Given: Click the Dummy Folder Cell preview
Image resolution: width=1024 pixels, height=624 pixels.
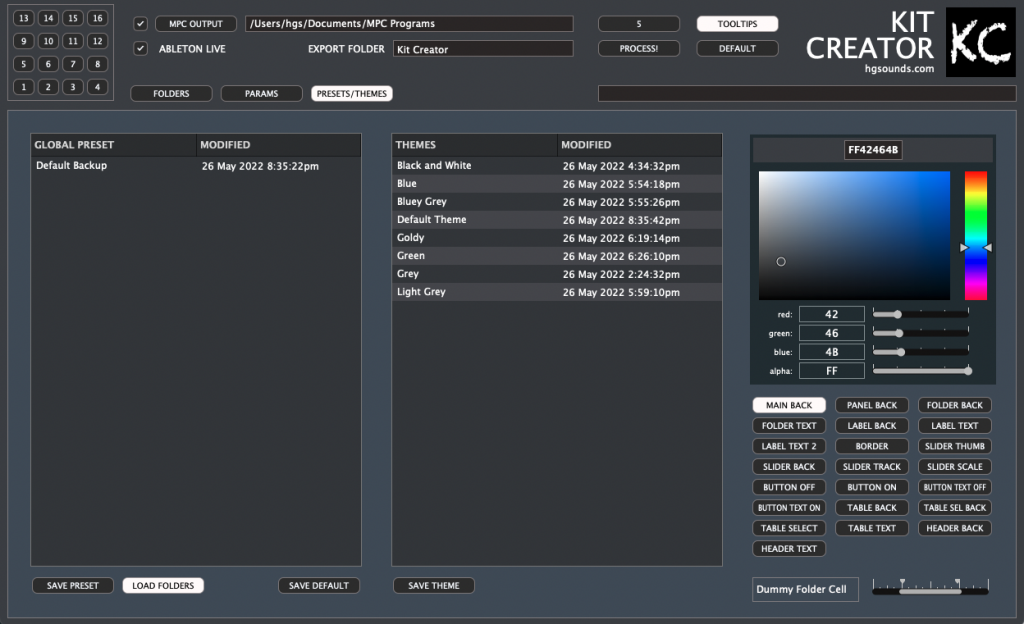Looking at the screenshot, I should (x=805, y=589).
